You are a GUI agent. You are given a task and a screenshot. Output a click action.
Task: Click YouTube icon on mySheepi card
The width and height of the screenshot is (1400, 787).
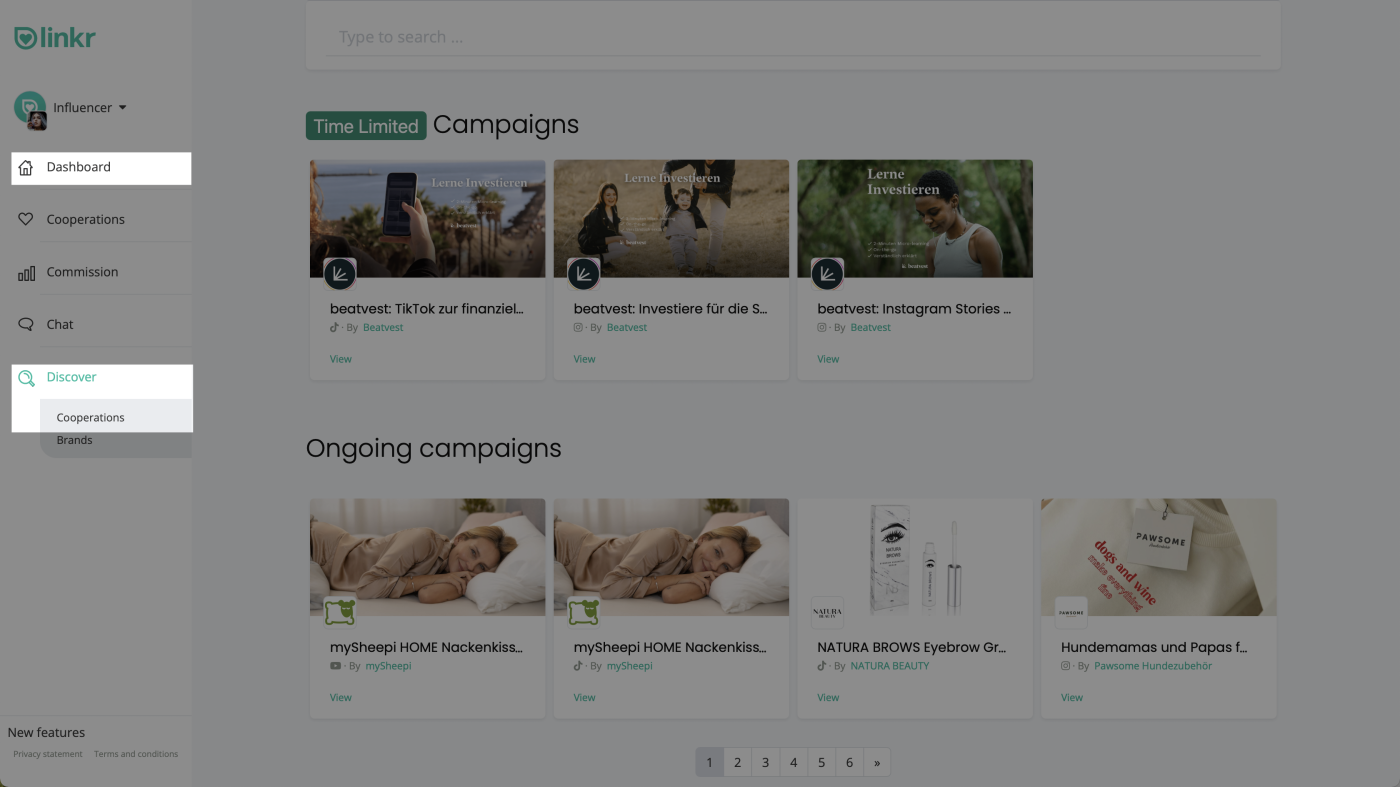point(335,666)
